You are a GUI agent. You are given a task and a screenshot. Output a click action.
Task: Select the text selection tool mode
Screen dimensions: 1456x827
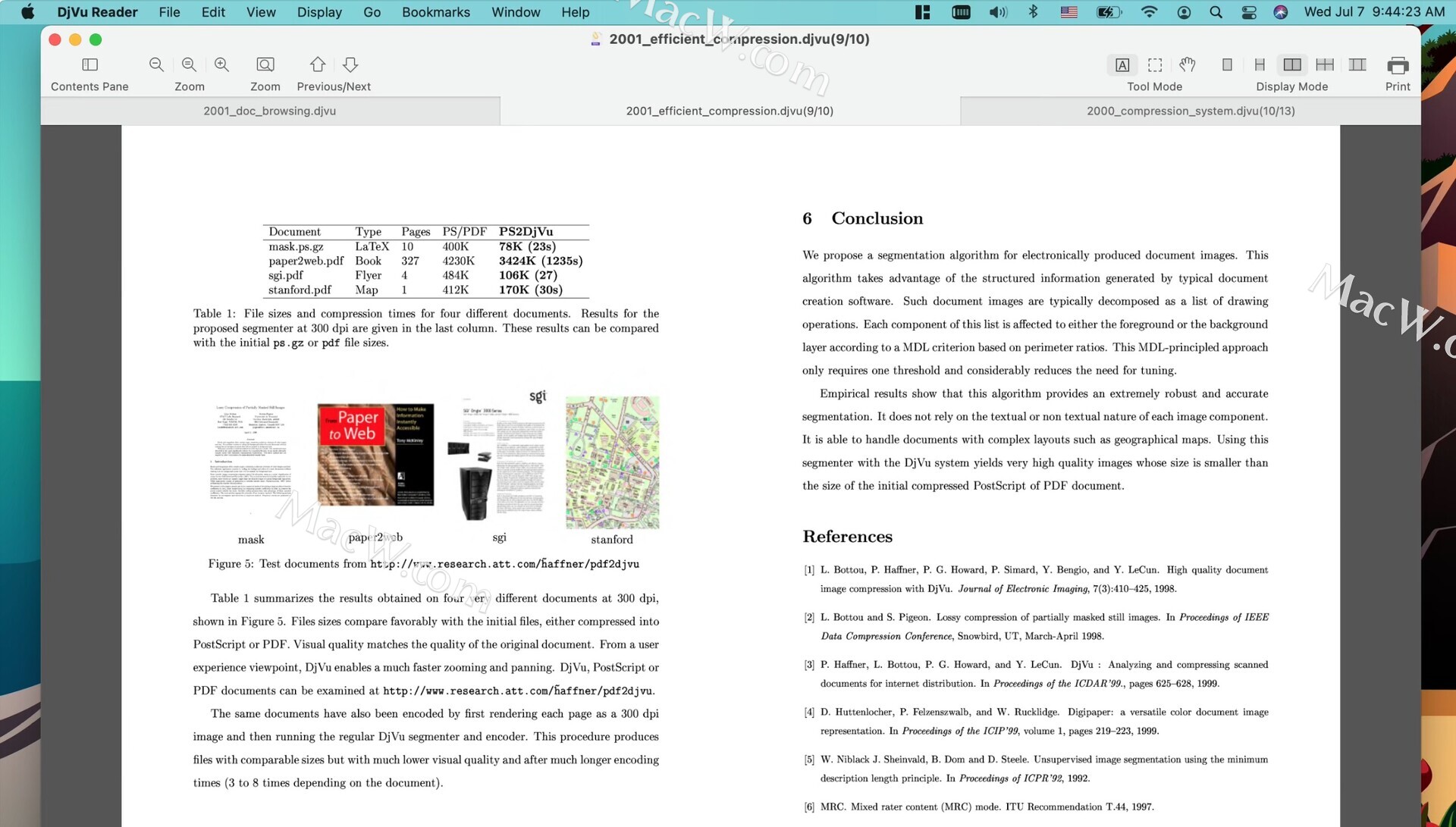(1122, 65)
